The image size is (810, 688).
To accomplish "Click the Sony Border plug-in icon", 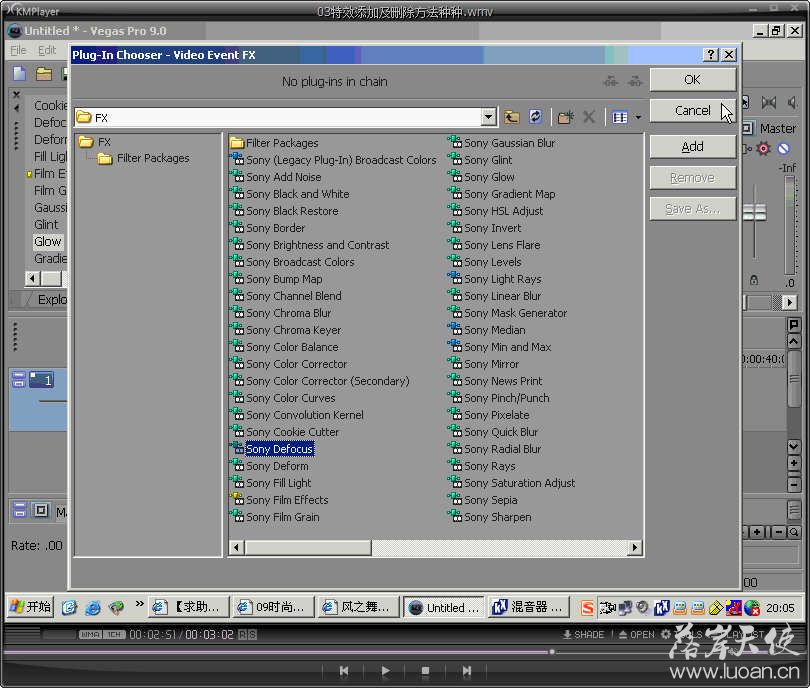I will pyautogui.click(x=237, y=227).
